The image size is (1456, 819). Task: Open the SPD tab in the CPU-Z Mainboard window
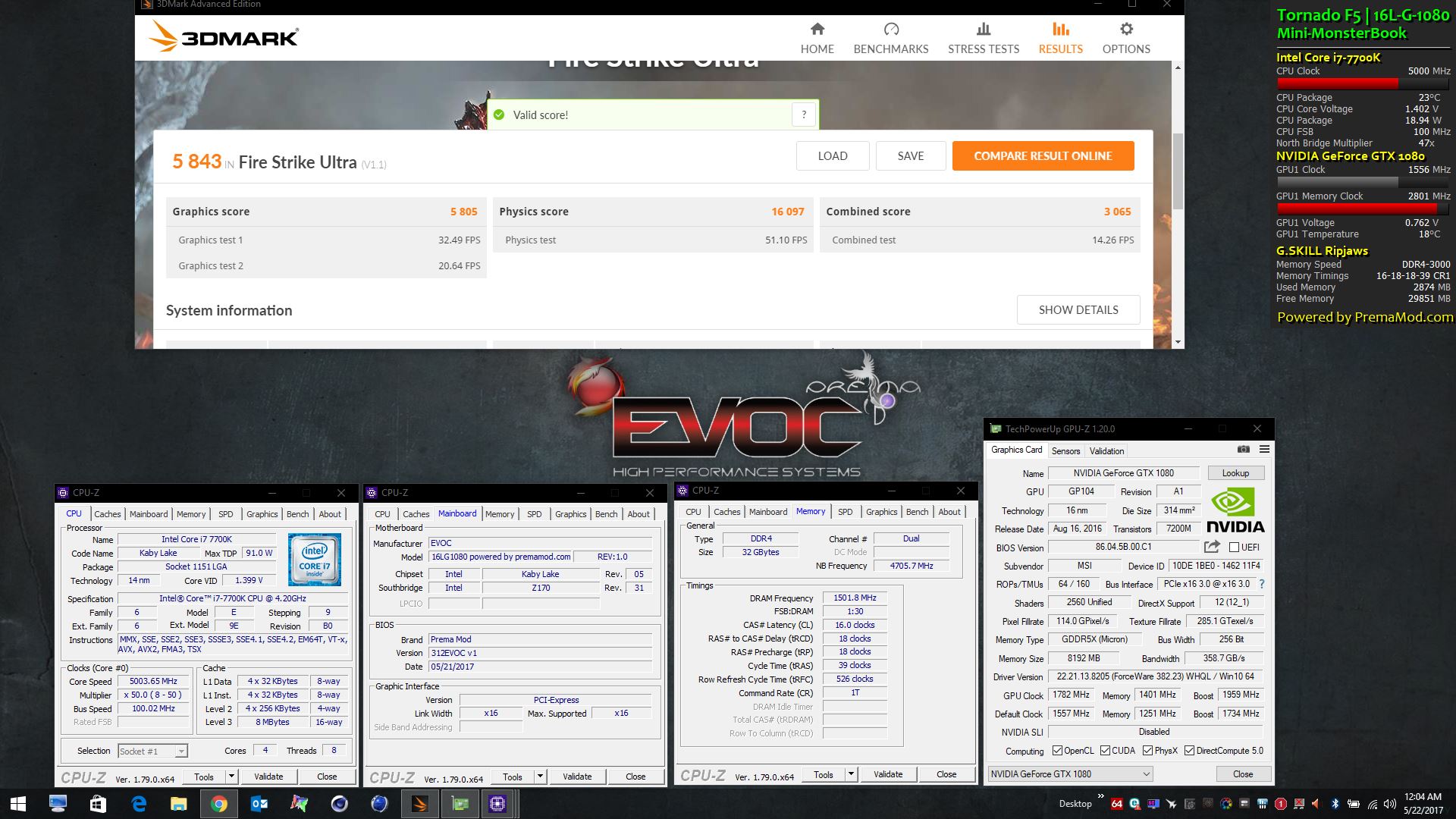tap(535, 514)
